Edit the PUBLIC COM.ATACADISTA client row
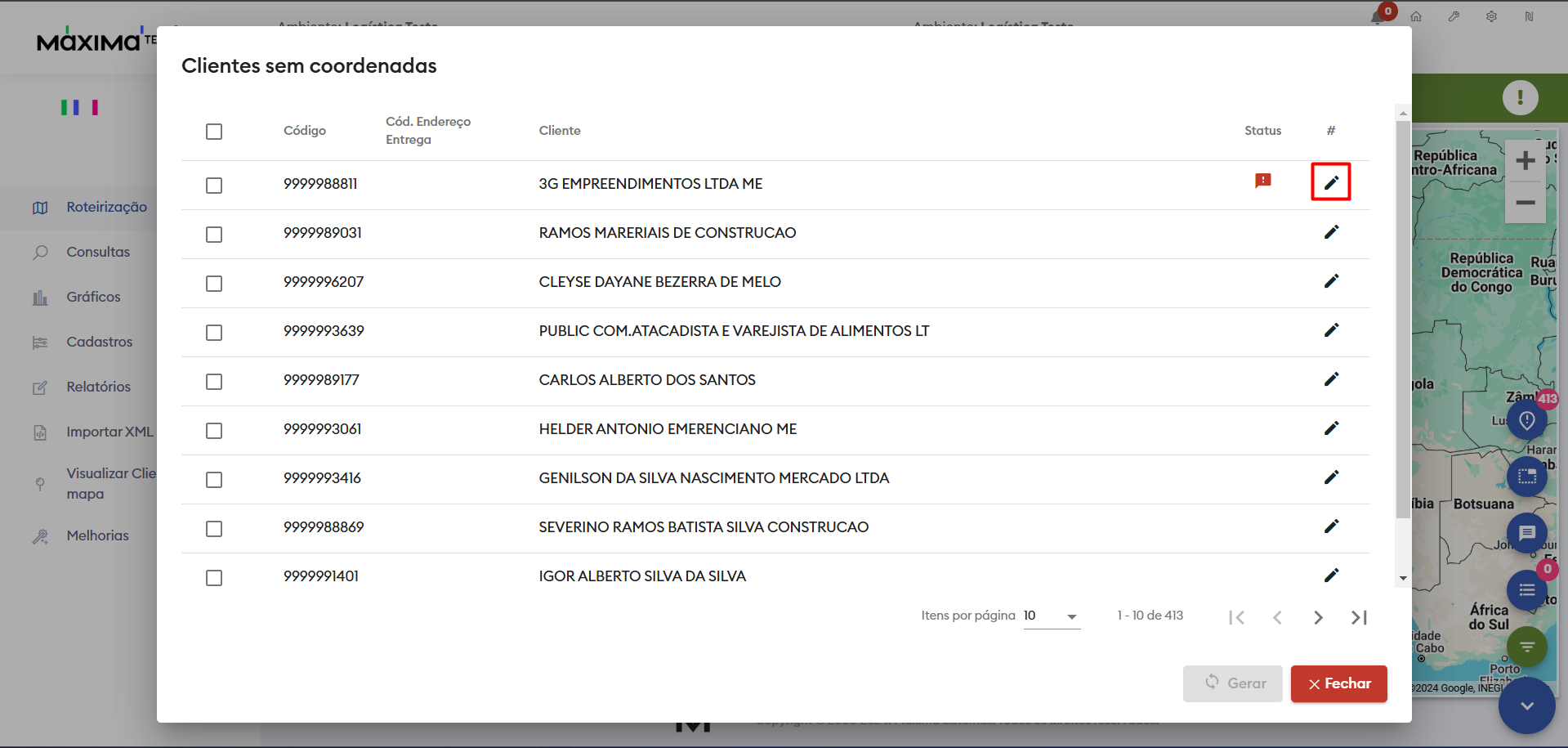This screenshot has width=1568, height=748. coord(1331,330)
